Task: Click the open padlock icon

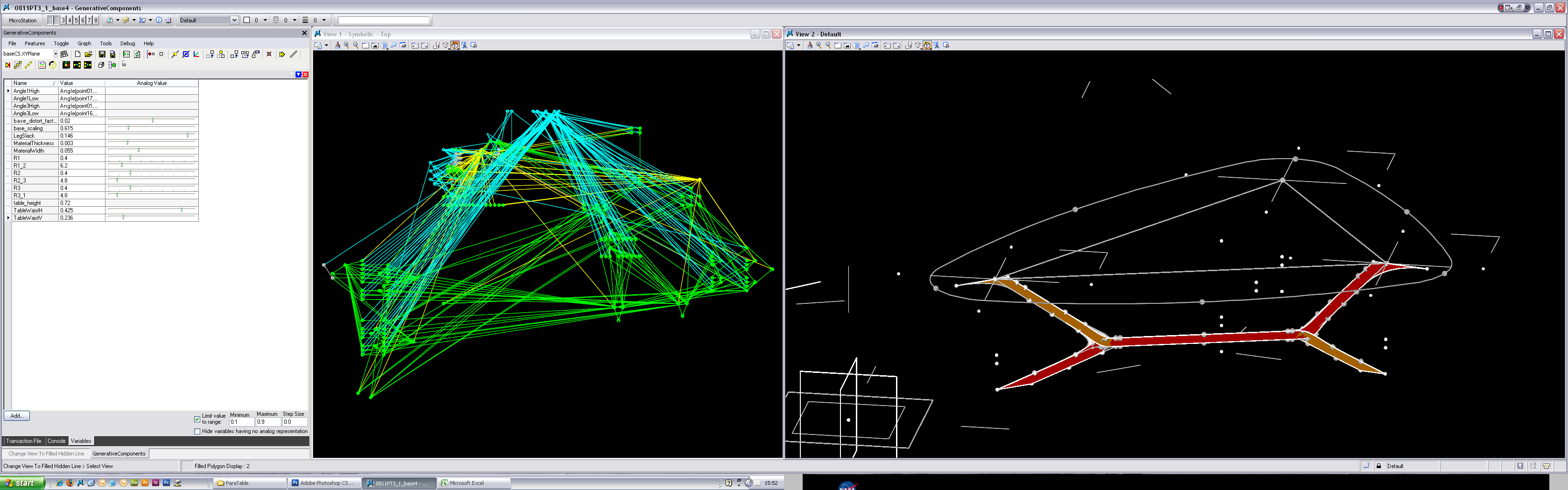Action: pos(124,64)
